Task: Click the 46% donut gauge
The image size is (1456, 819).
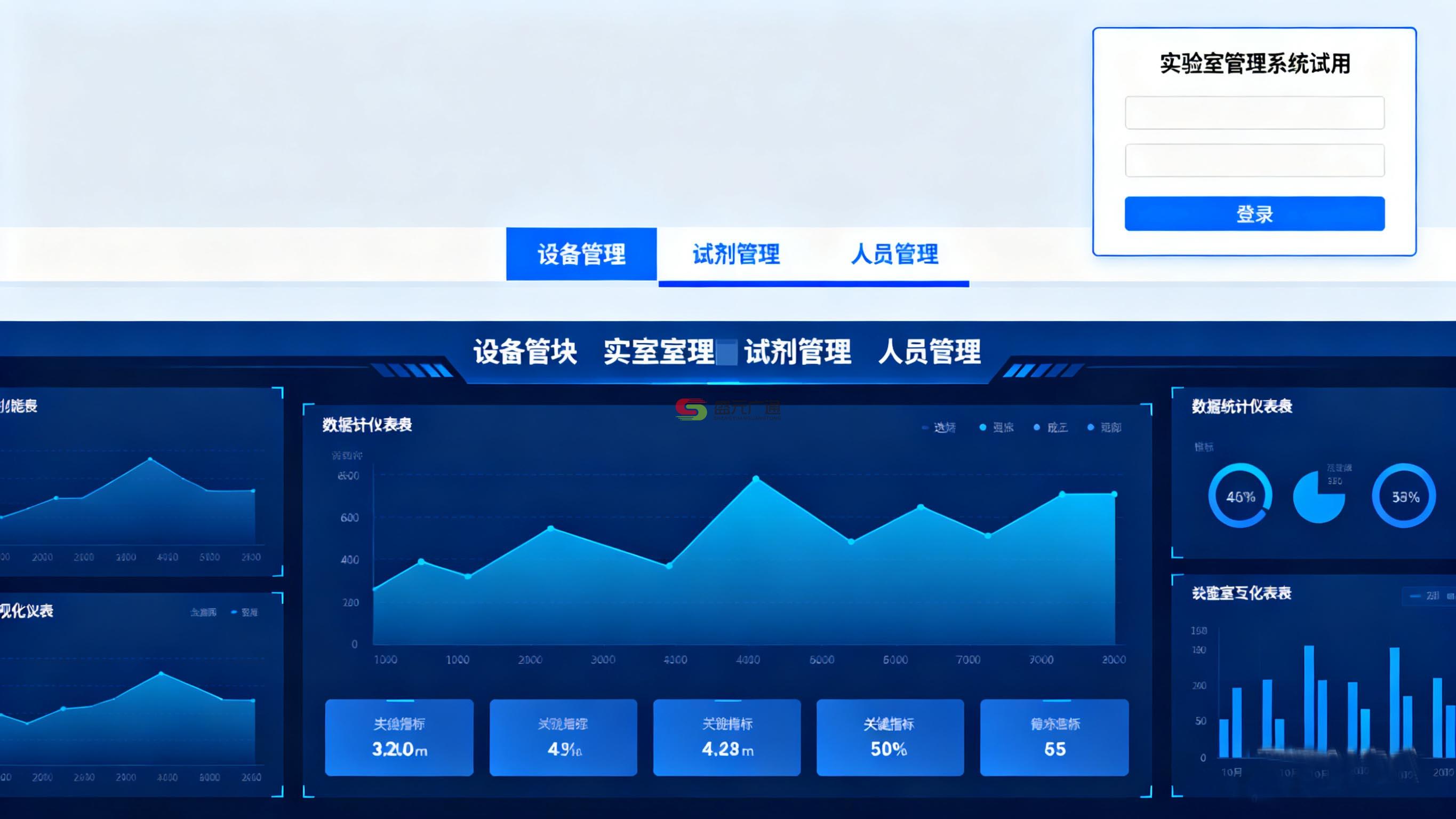Action: 1240,496
